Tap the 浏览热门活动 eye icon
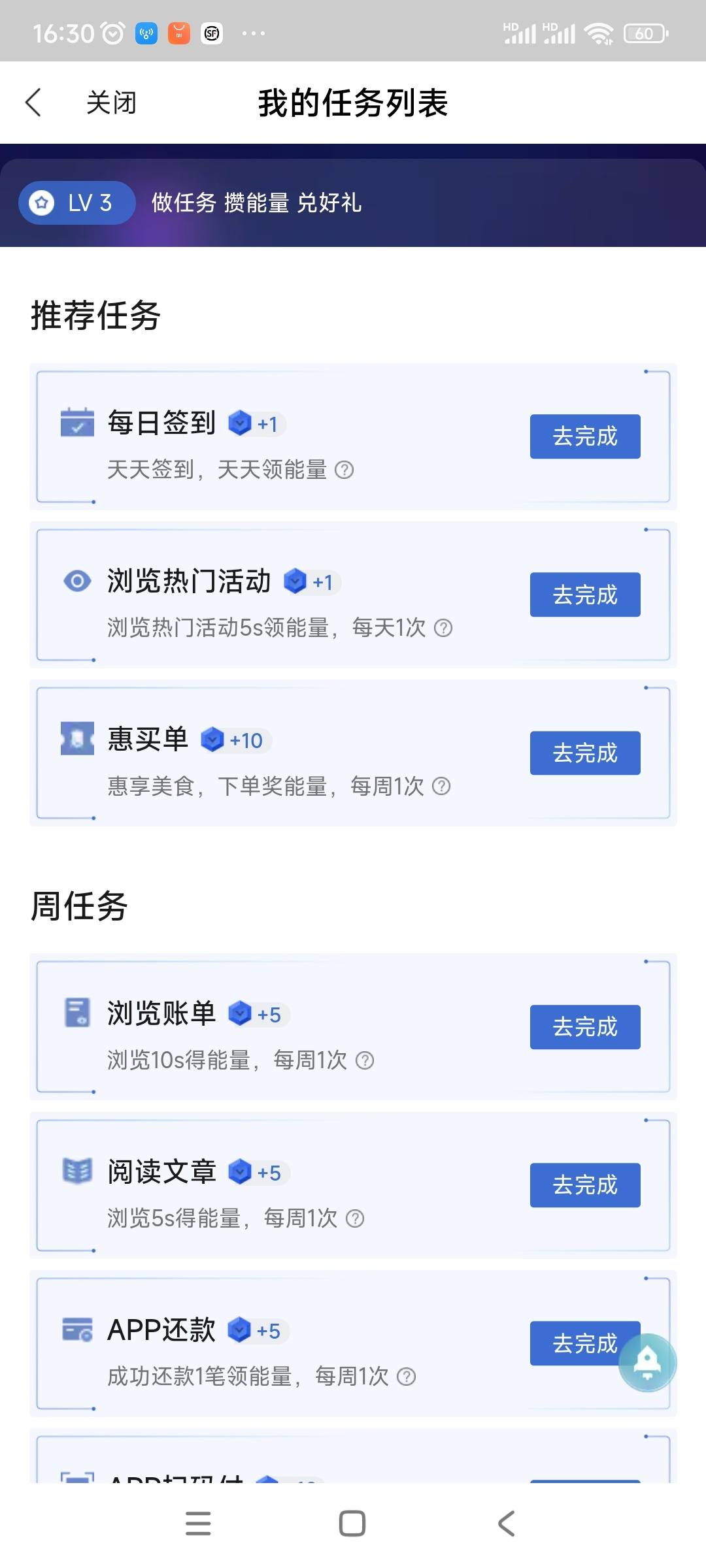Image resolution: width=706 pixels, height=1568 pixels. (77, 580)
